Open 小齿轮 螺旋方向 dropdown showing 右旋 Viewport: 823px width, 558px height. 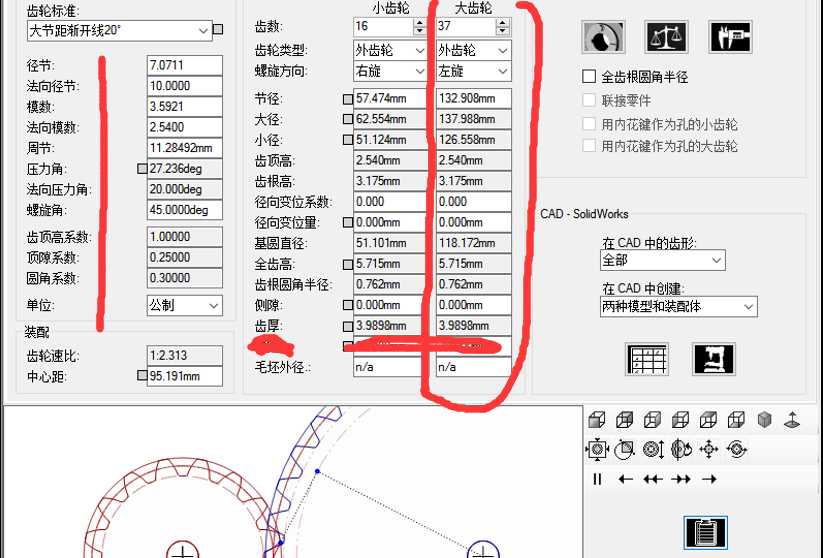coord(390,71)
